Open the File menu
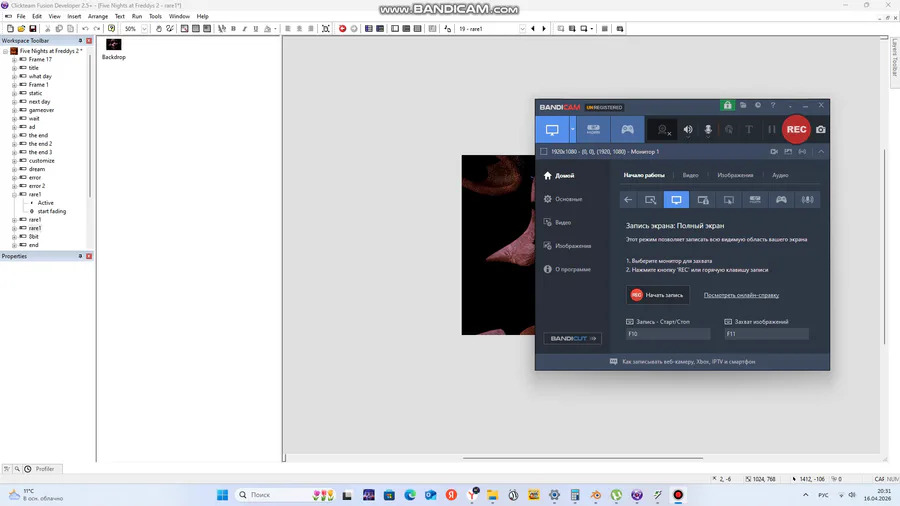The width and height of the screenshot is (900, 506). tap(21, 16)
